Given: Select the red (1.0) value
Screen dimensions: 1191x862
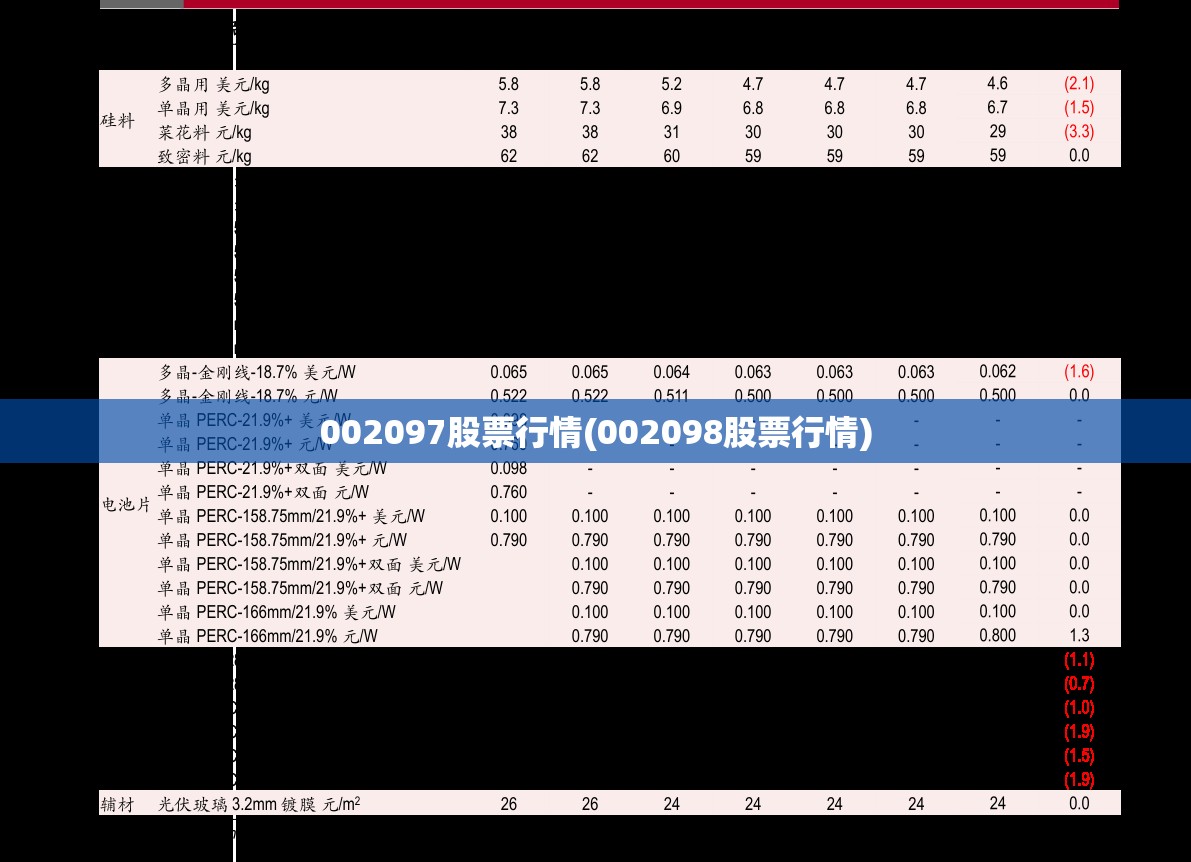Looking at the screenshot, I should (x=1079, y=708).
